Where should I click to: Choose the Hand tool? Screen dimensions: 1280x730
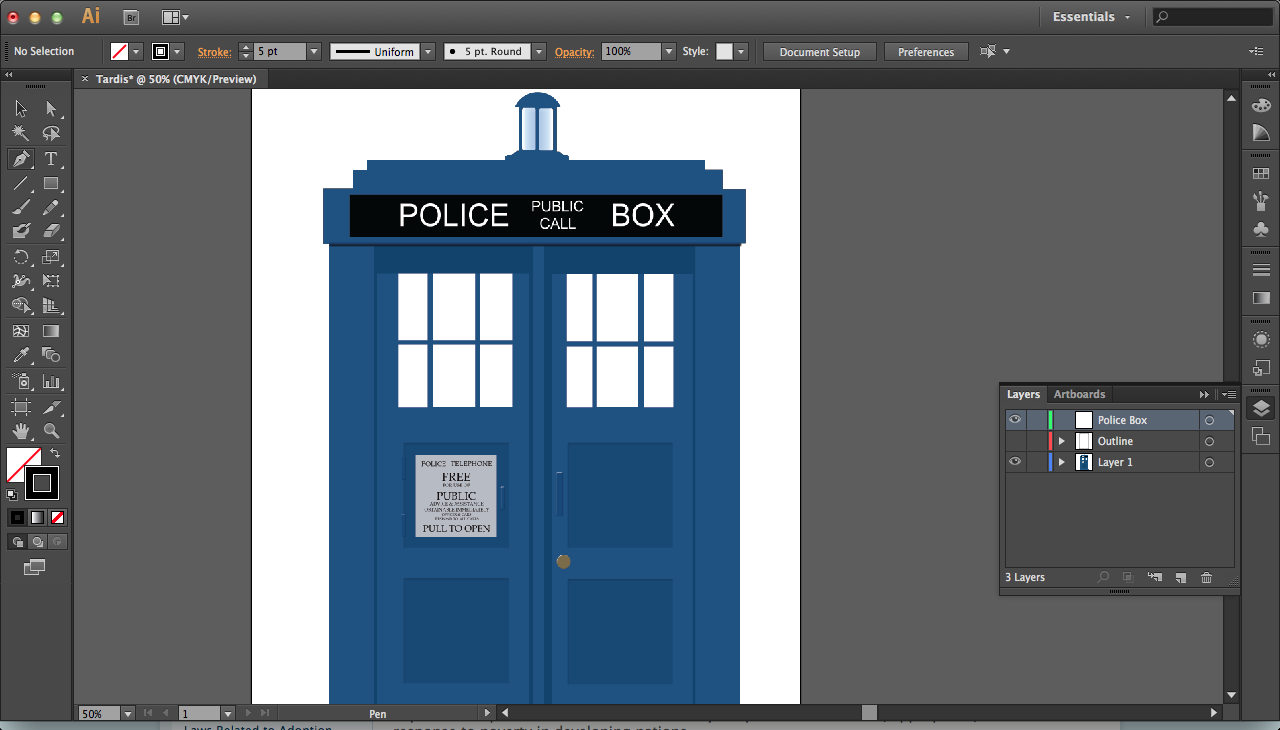pos(21,431)
